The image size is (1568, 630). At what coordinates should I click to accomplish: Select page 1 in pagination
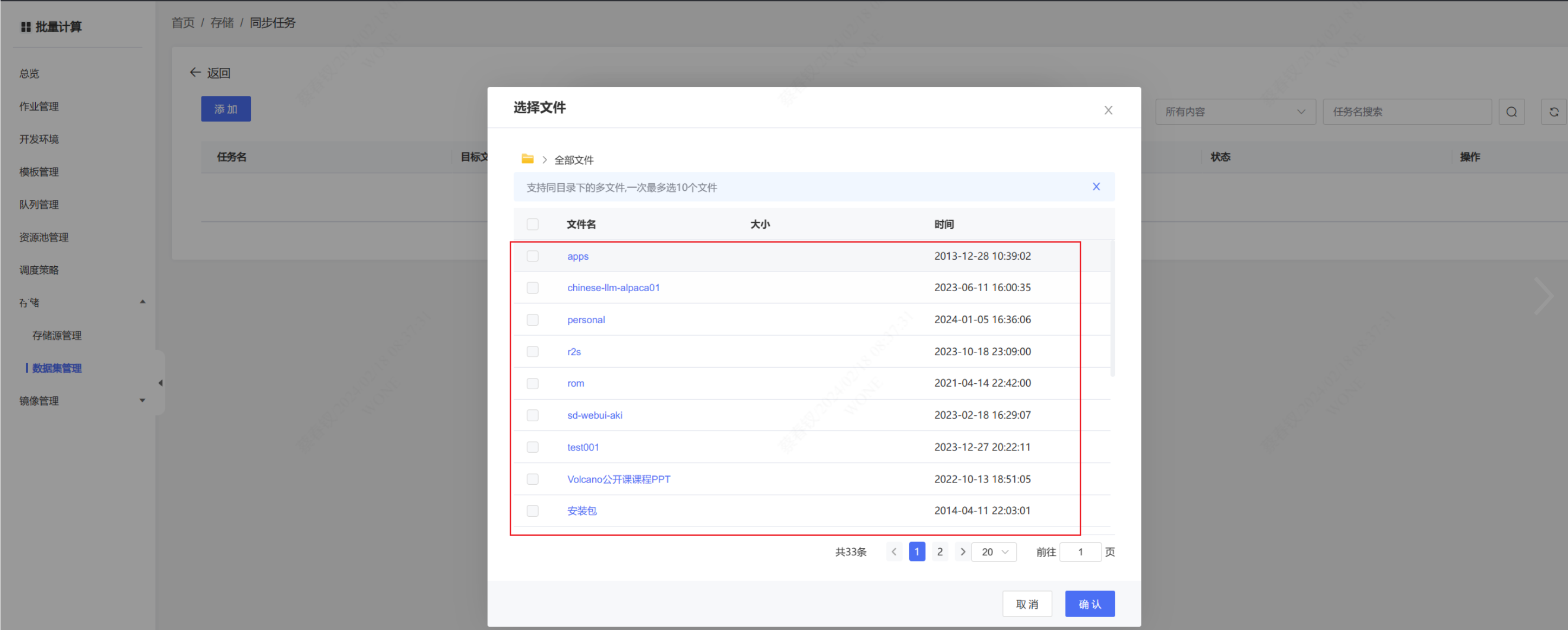click(917, 551)
